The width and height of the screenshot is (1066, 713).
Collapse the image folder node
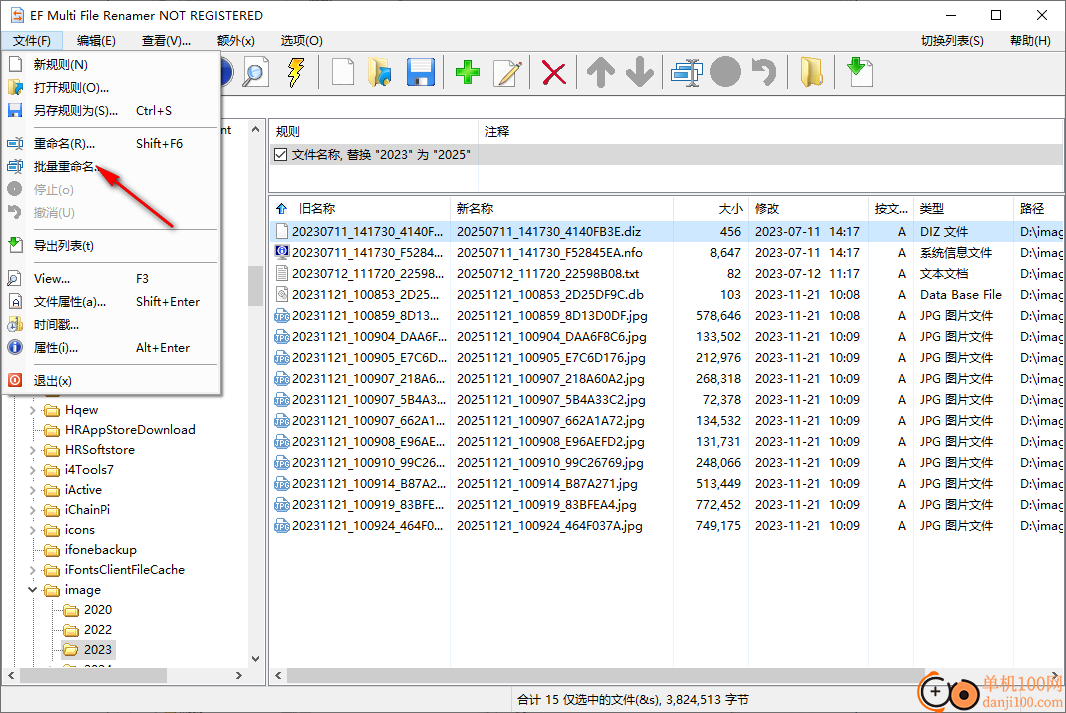pyautogui.click(x=32, y=589)
